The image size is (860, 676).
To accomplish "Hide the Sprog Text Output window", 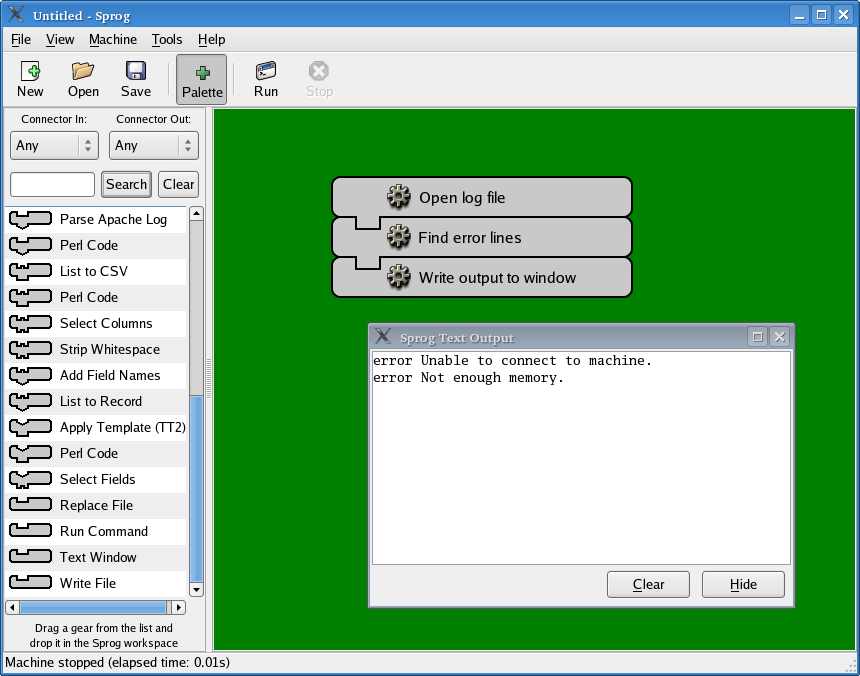I will tap(743, 584).
